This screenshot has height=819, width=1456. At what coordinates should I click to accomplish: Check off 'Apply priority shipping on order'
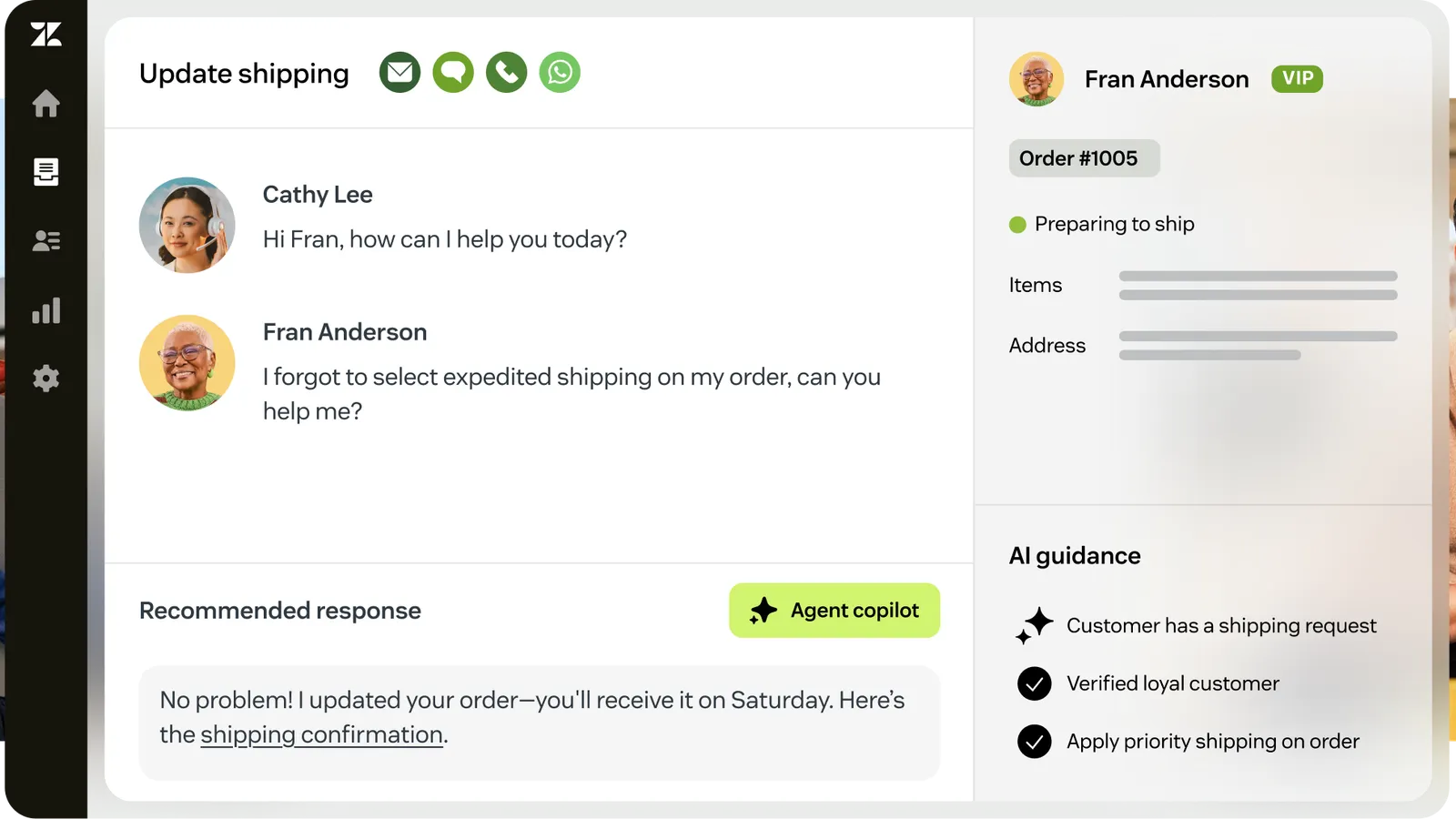pyautogui.click(x=1034, y=741)
